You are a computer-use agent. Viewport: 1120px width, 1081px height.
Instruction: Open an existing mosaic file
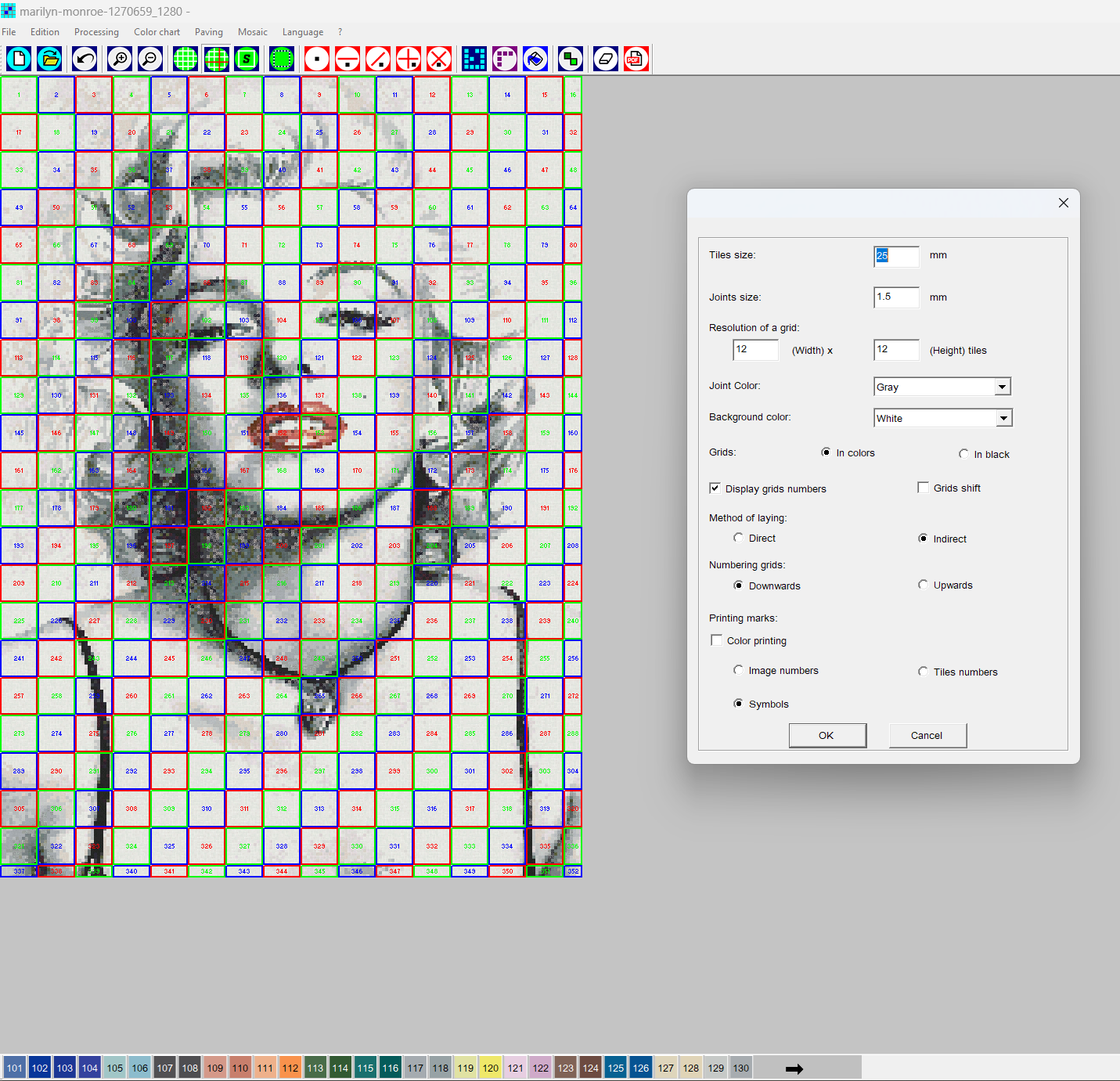[x=49, y=59]
